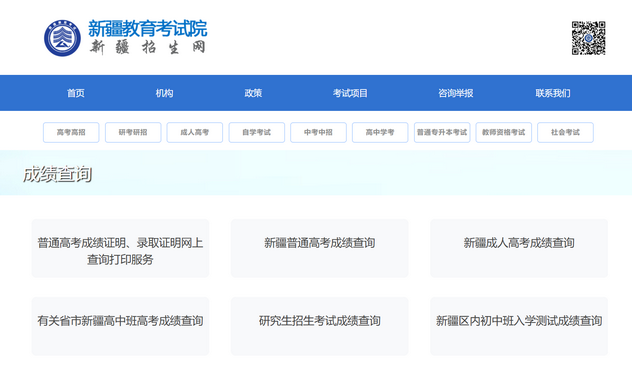
Task: Click the Xinjiang Education Examination Institute emblem logo
Action: coord(62,38)
